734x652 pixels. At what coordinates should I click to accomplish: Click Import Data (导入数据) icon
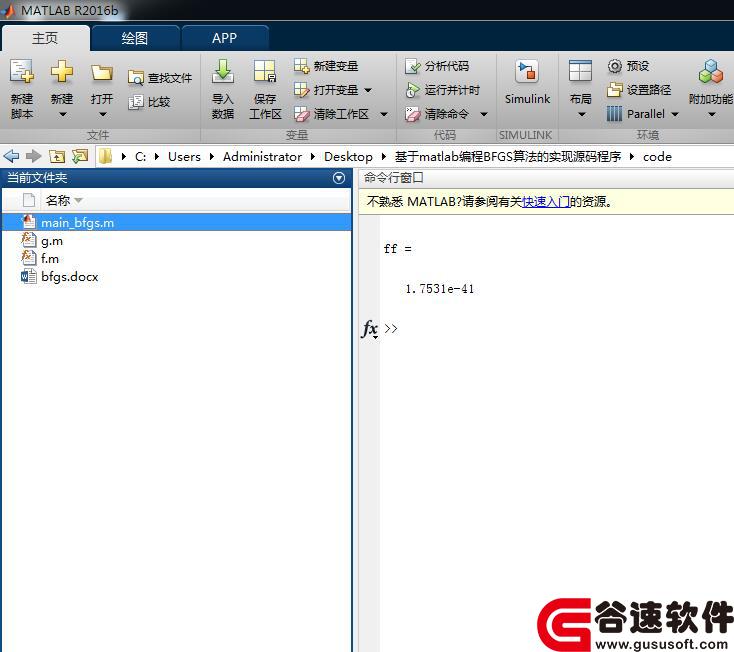tap(223, 72)
